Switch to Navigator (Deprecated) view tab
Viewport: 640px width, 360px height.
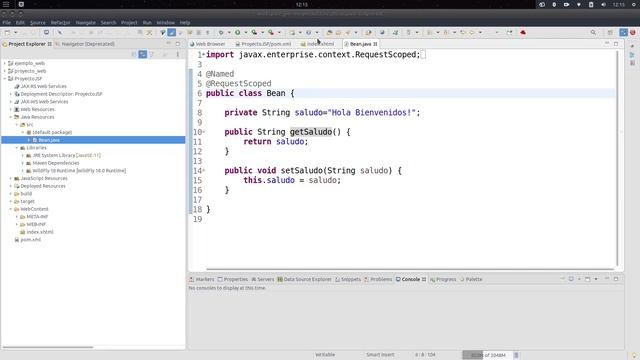coord(85,44)
